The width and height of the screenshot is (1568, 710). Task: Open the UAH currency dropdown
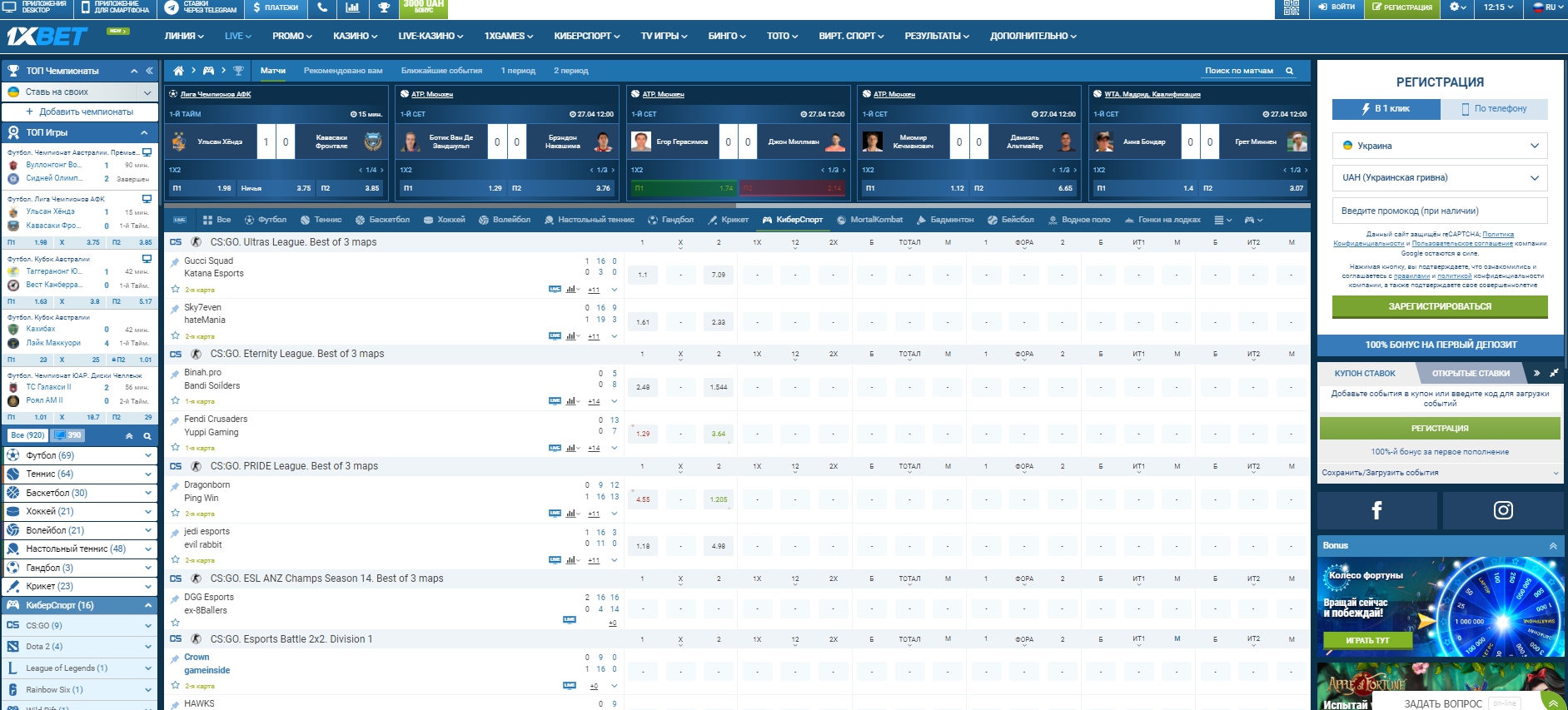1440,177
